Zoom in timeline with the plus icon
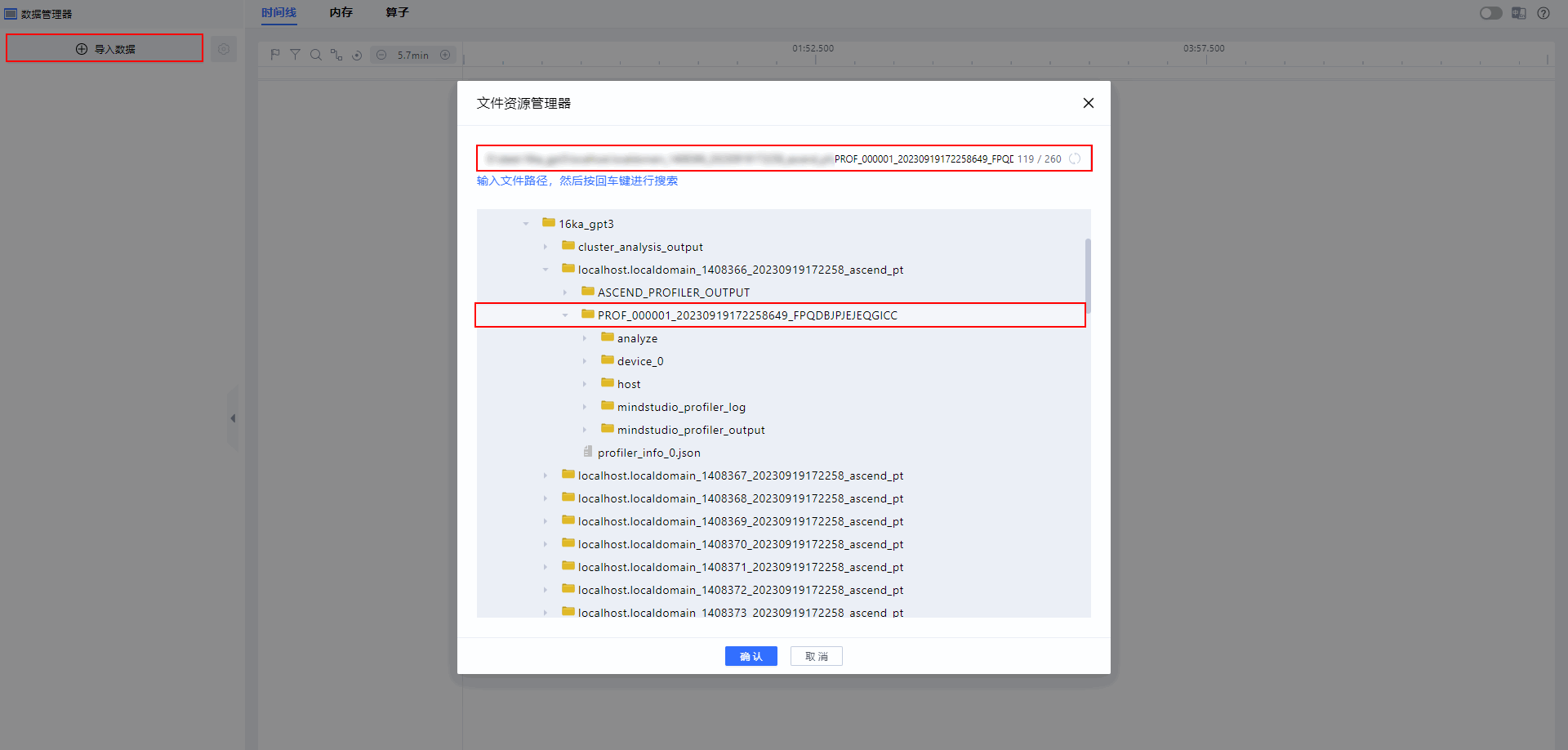 [445, 55]
